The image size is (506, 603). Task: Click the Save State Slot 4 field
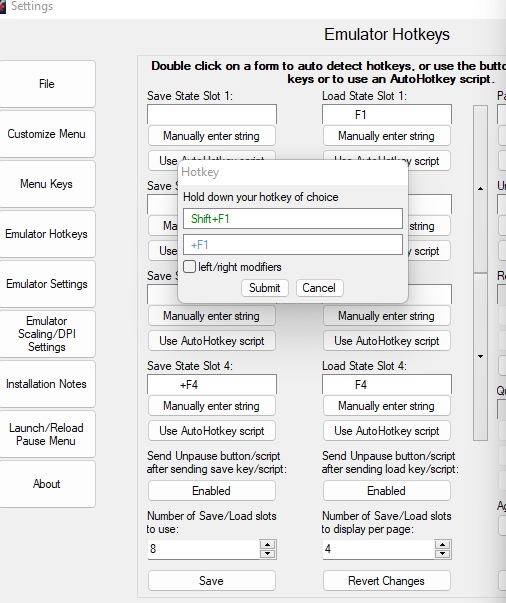(x=212, y=385)
